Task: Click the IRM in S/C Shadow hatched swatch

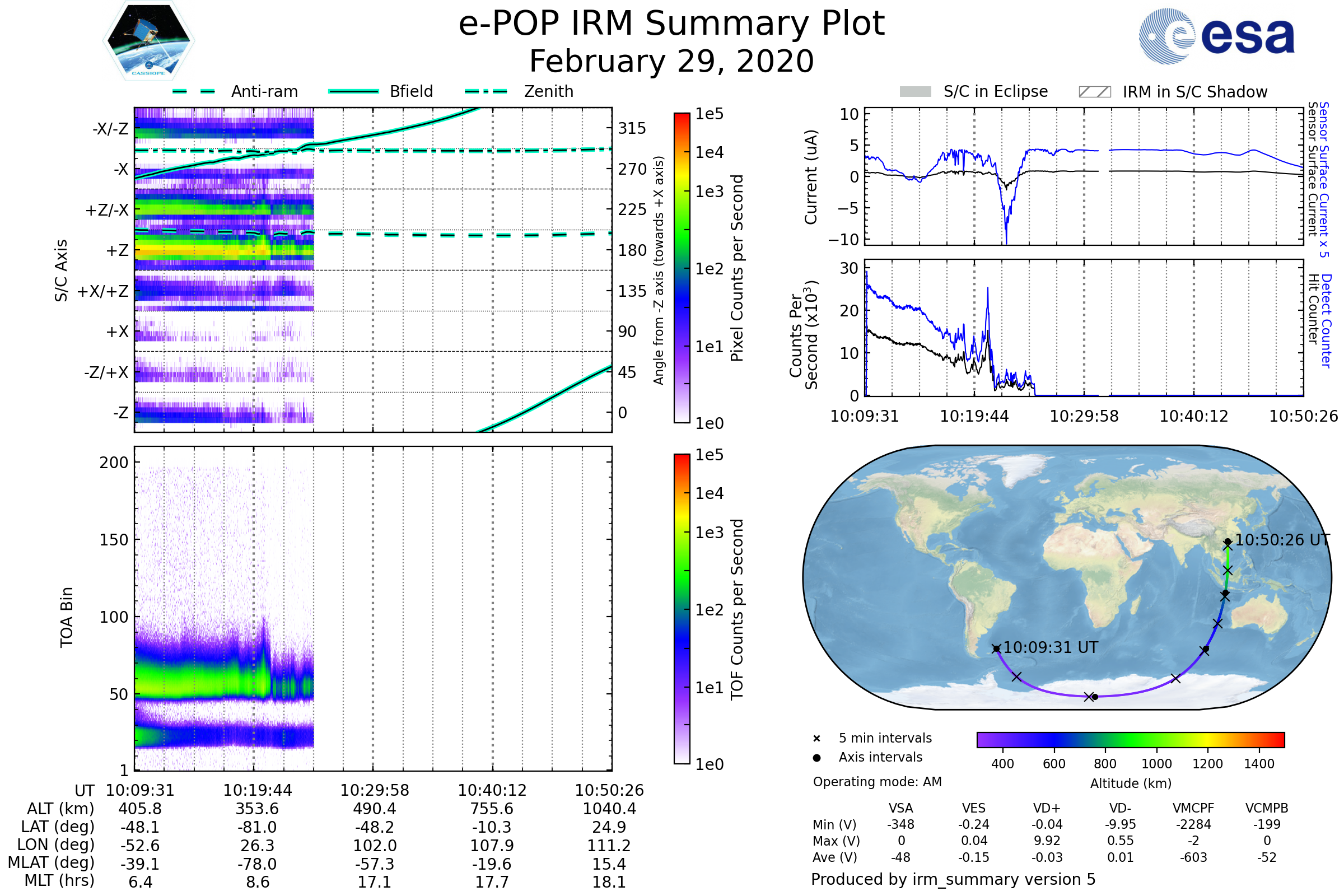Action: 1094,92
